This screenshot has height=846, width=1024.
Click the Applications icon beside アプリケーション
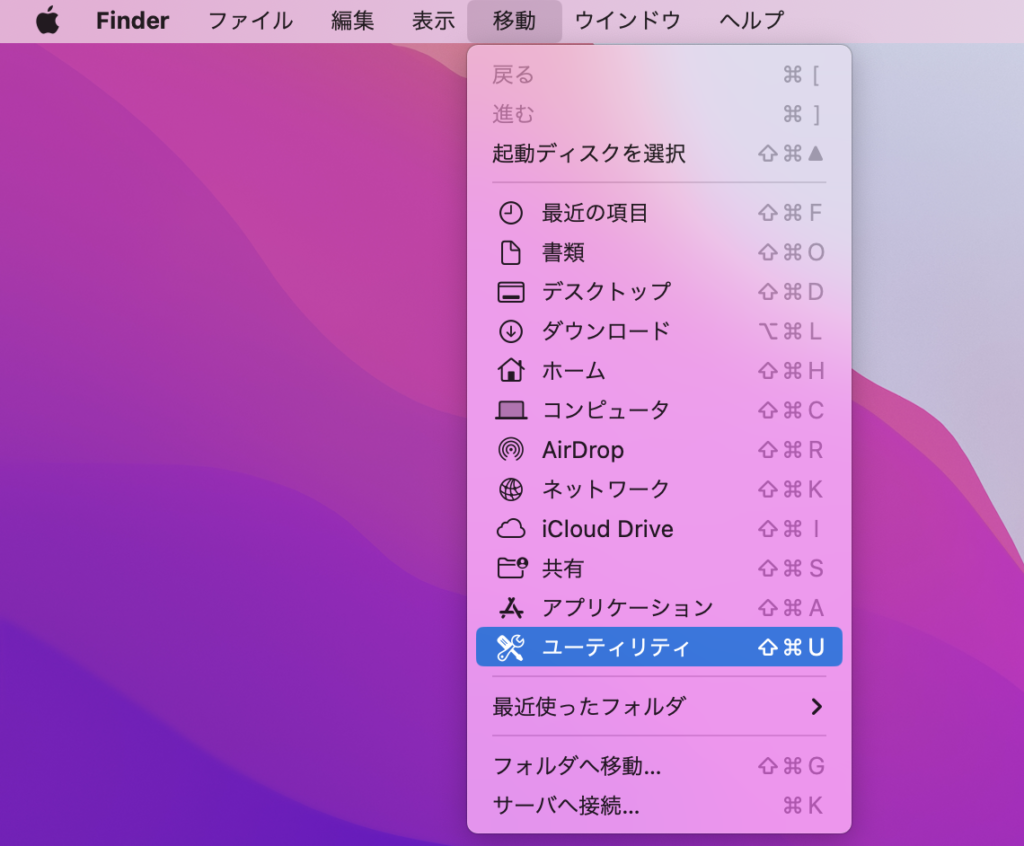[510, 608]
